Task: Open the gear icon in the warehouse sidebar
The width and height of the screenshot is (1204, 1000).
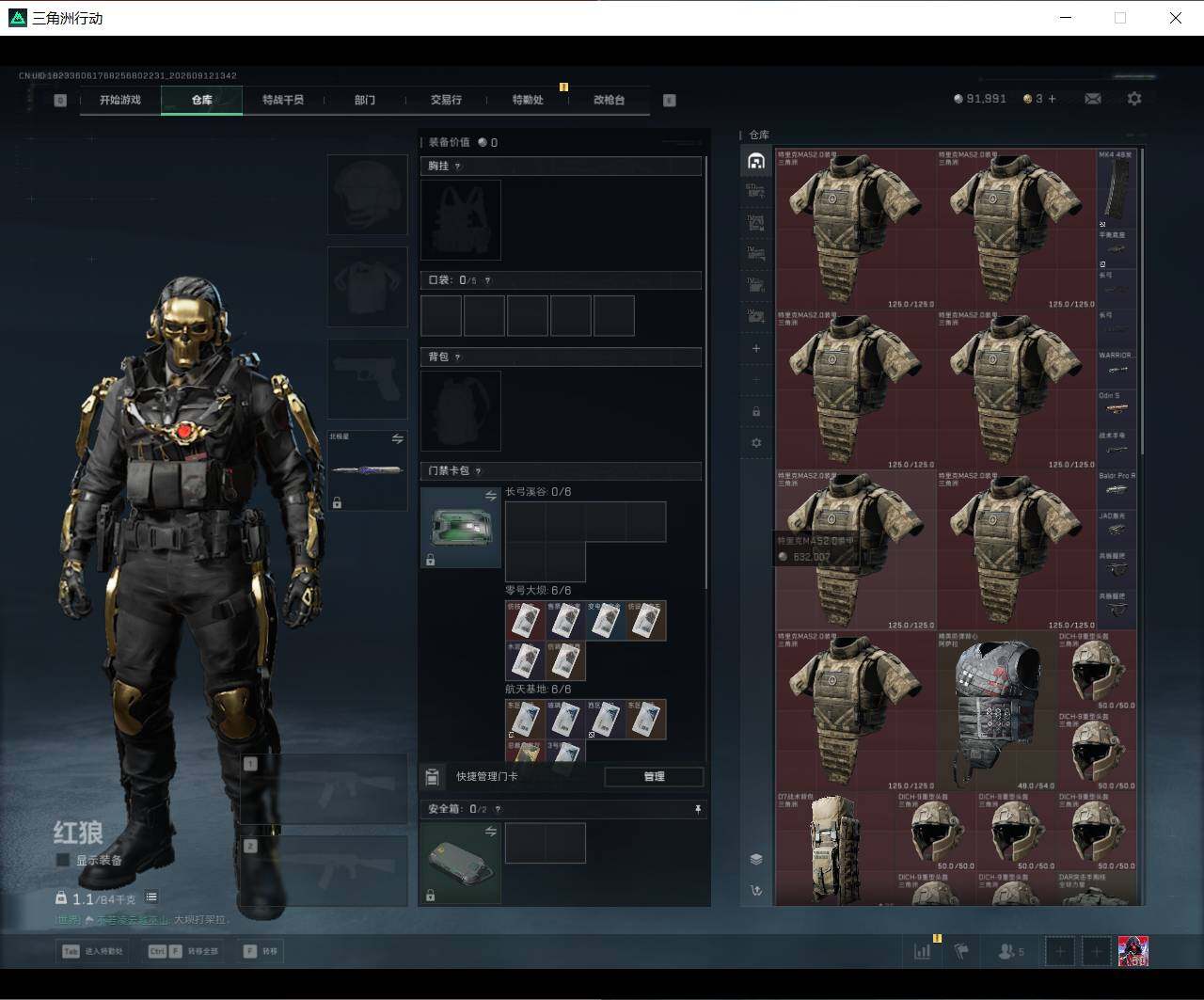Action: (756, 443)
